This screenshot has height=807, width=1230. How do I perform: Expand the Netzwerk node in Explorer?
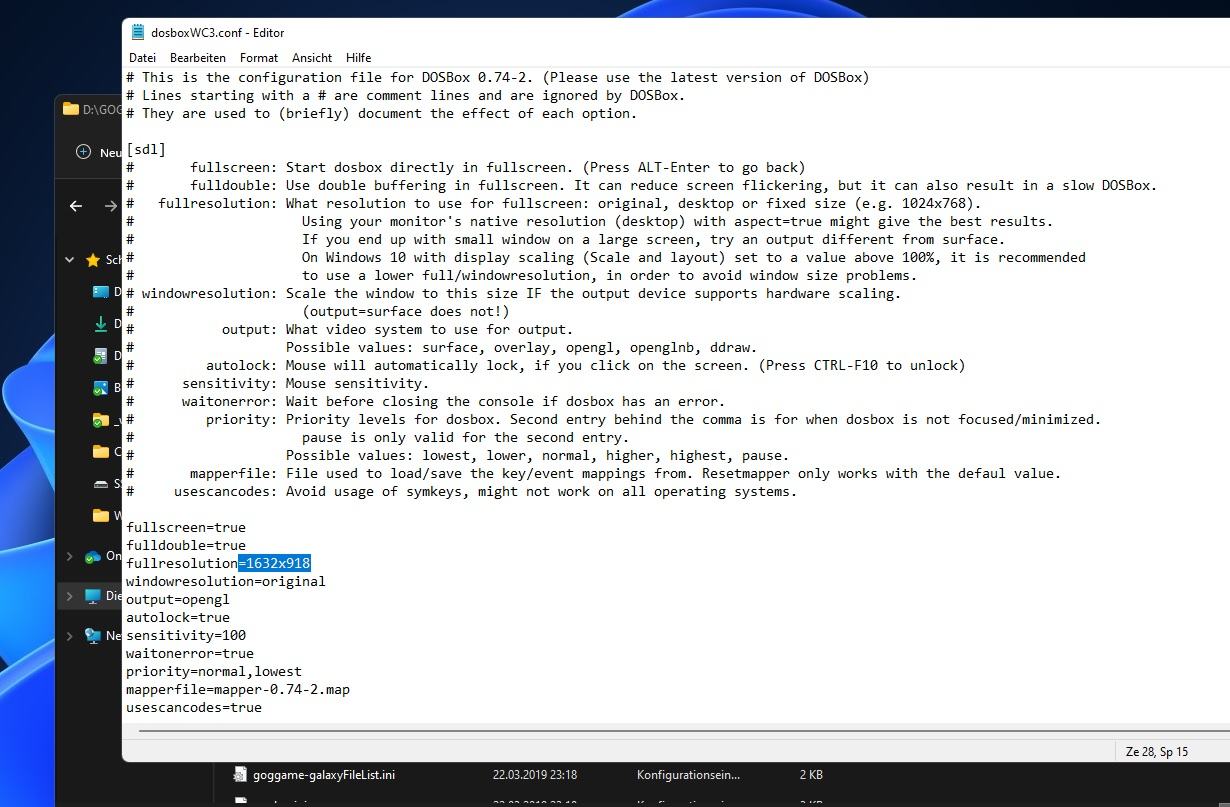click(x=69, y=635)
